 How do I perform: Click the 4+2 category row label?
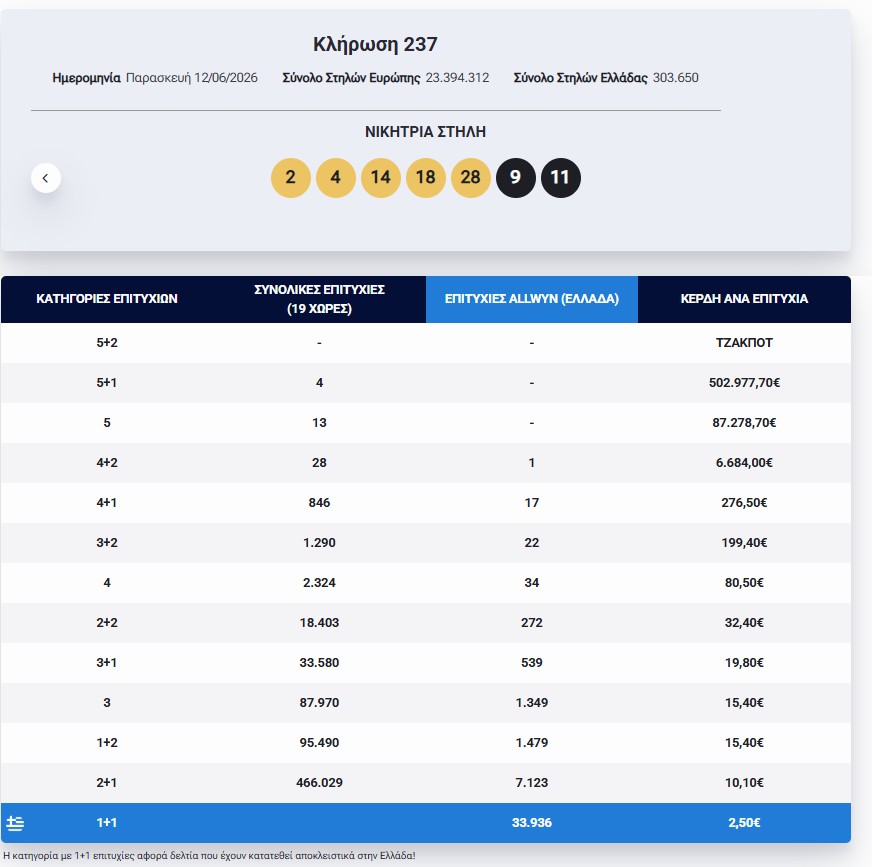pyautogui.click(x=107, y=463)
